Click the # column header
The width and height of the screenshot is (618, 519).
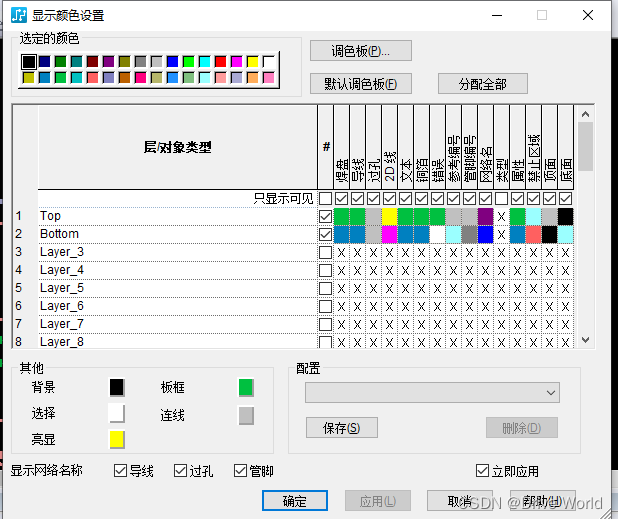pos(326,147)
